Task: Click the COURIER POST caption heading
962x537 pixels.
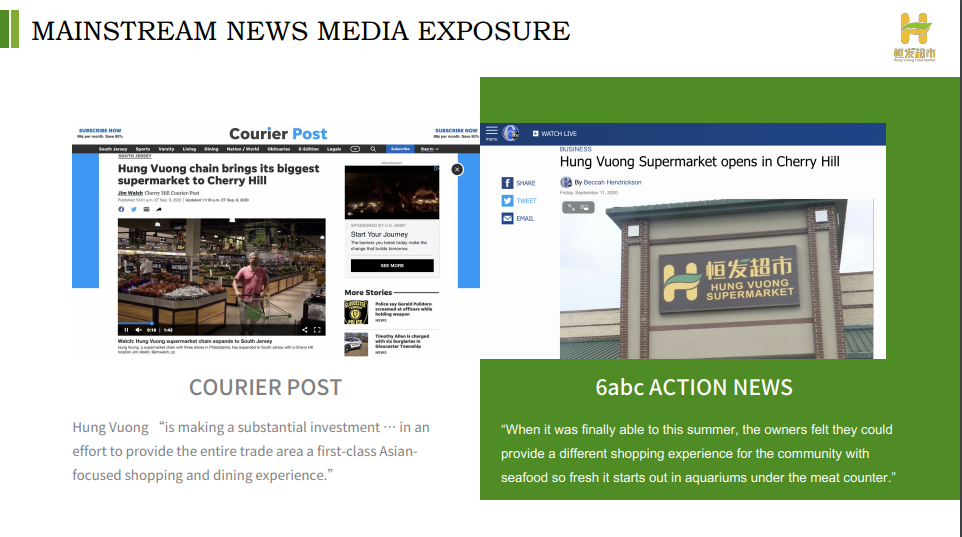Action: [265, 387]
